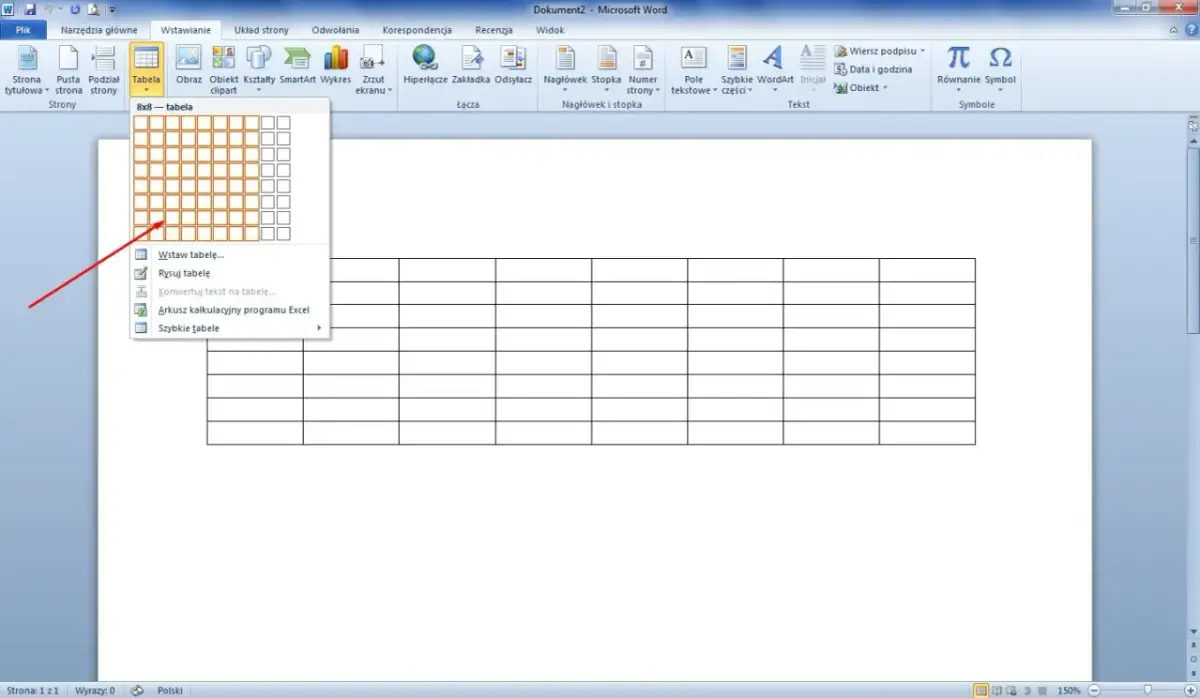
Task: Click the zoom slider in status bar
Action: pos(1147,690)
